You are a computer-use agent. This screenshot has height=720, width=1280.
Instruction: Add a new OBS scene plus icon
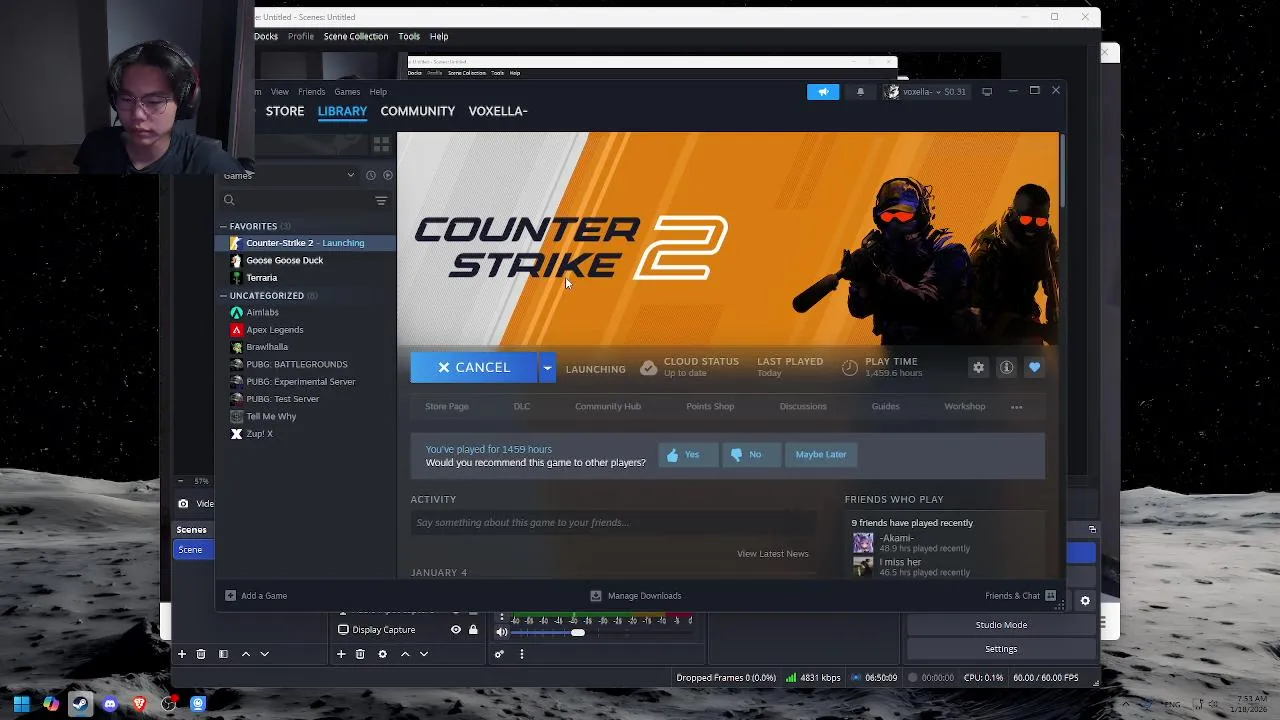[182, 654]
